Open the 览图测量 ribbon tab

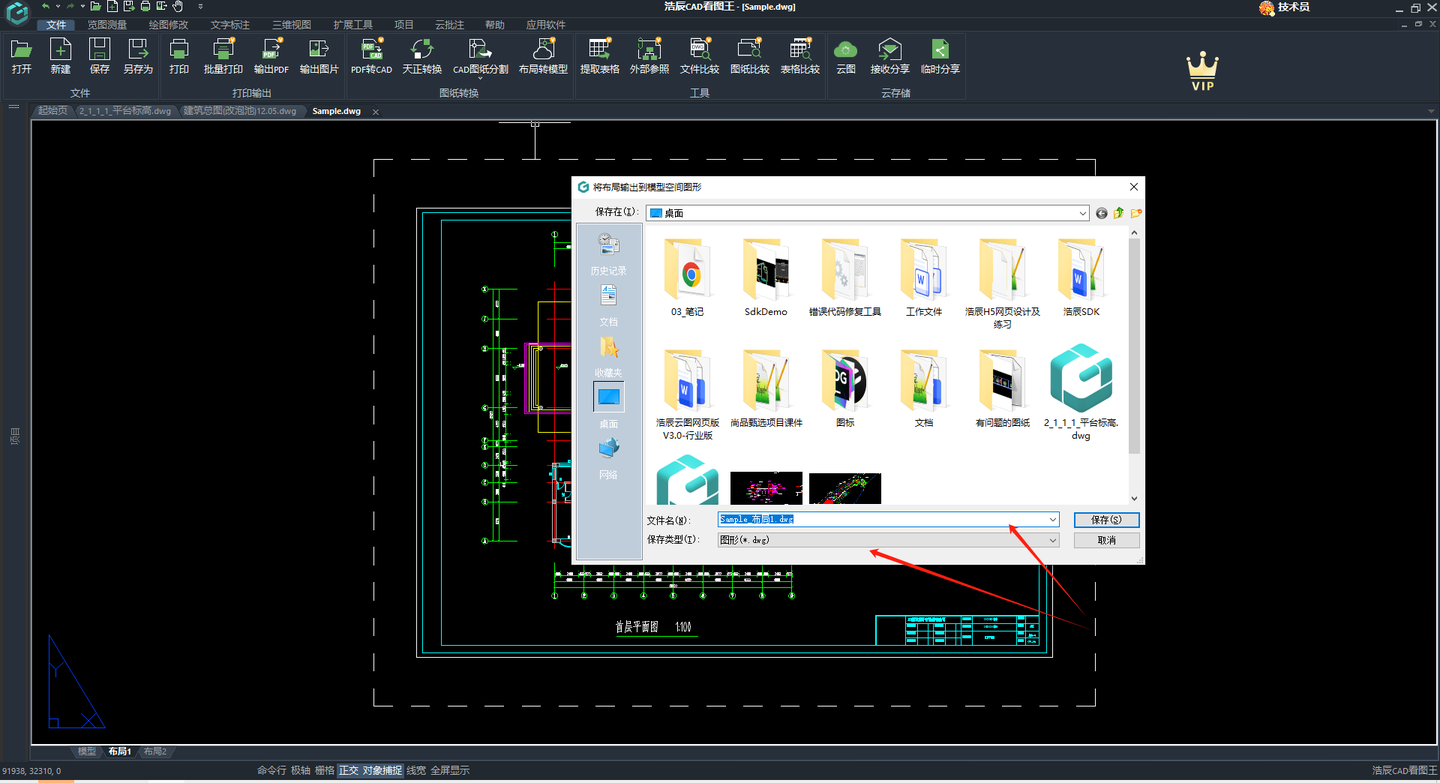click(107, 25)
